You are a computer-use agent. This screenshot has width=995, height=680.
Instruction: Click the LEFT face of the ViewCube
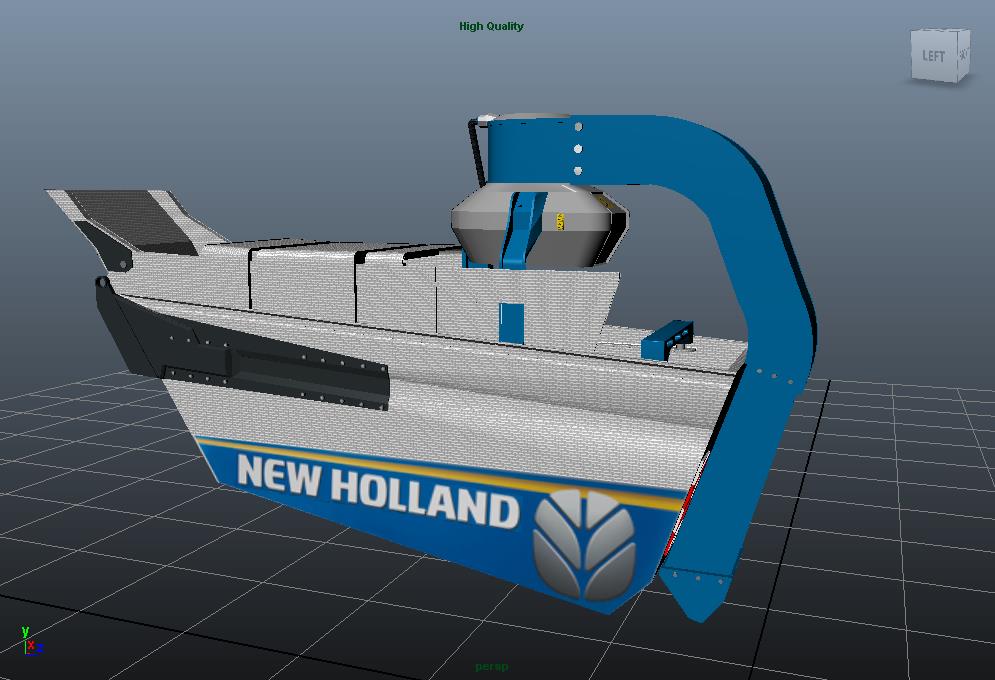click(x=933, y=56)
